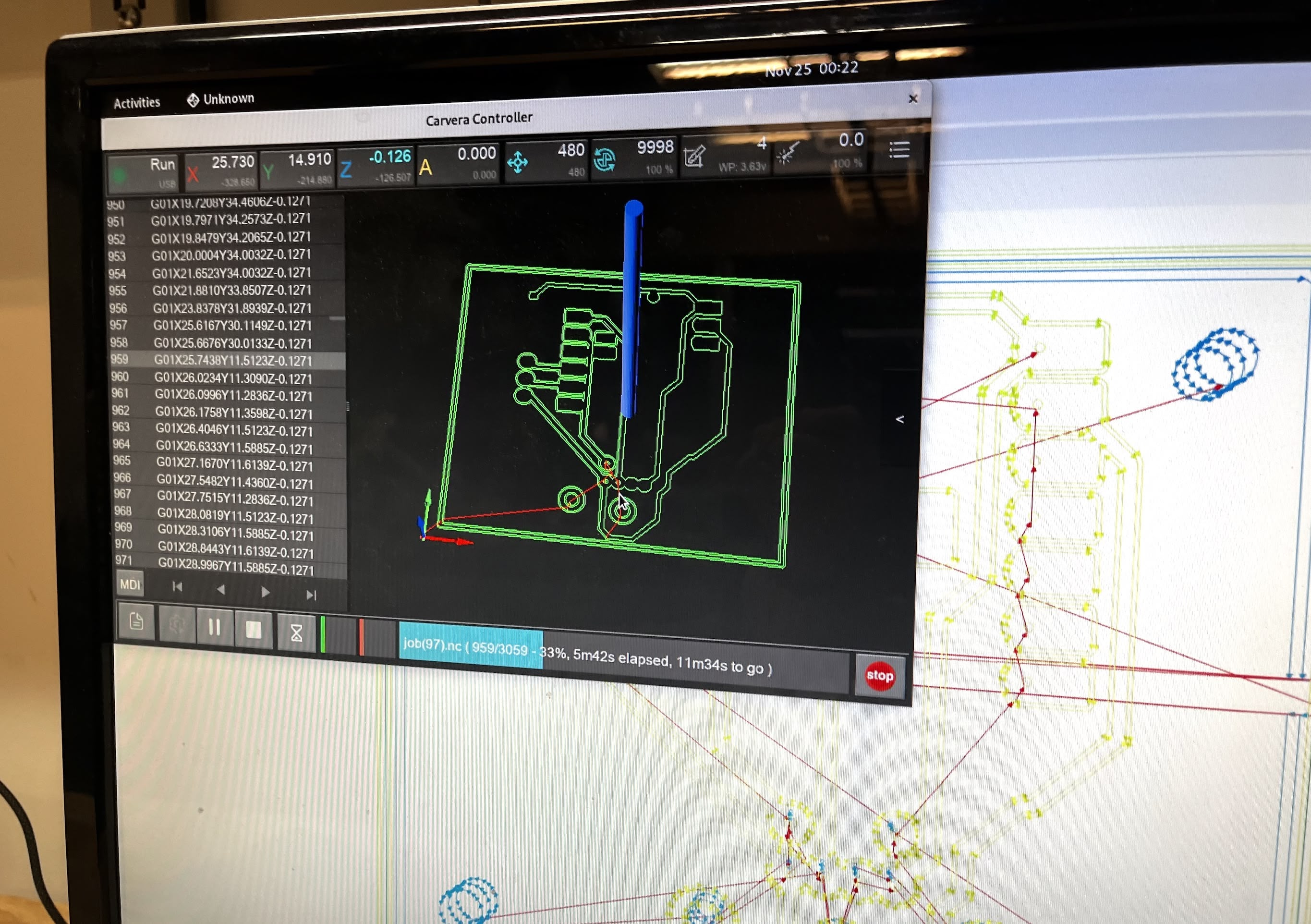This screenshot has height=924, width=1311.
Task: Open the Activities overview
Action: coord(136,103)
